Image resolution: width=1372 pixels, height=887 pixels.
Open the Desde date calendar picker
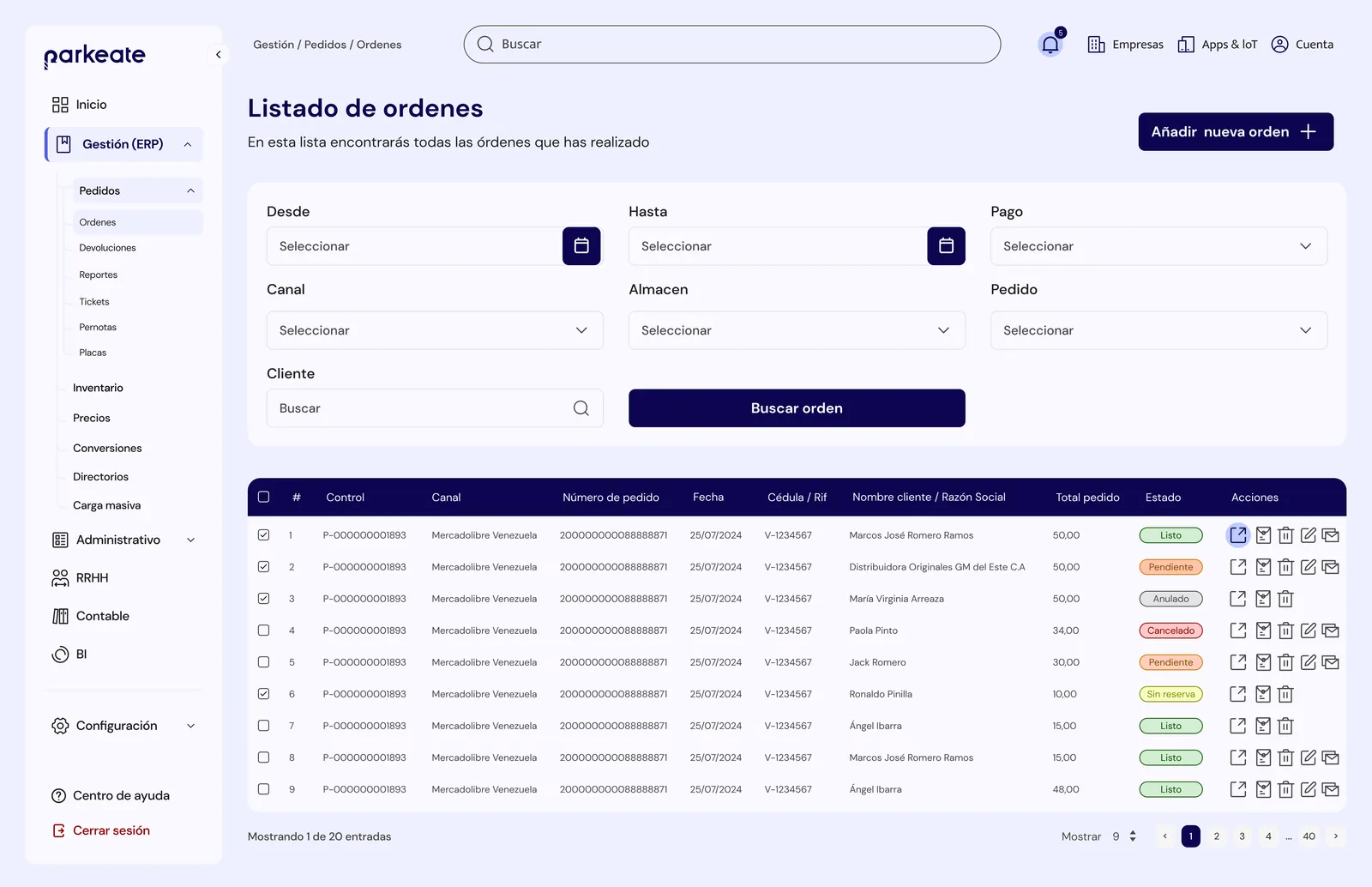click(x=581, y=246)
